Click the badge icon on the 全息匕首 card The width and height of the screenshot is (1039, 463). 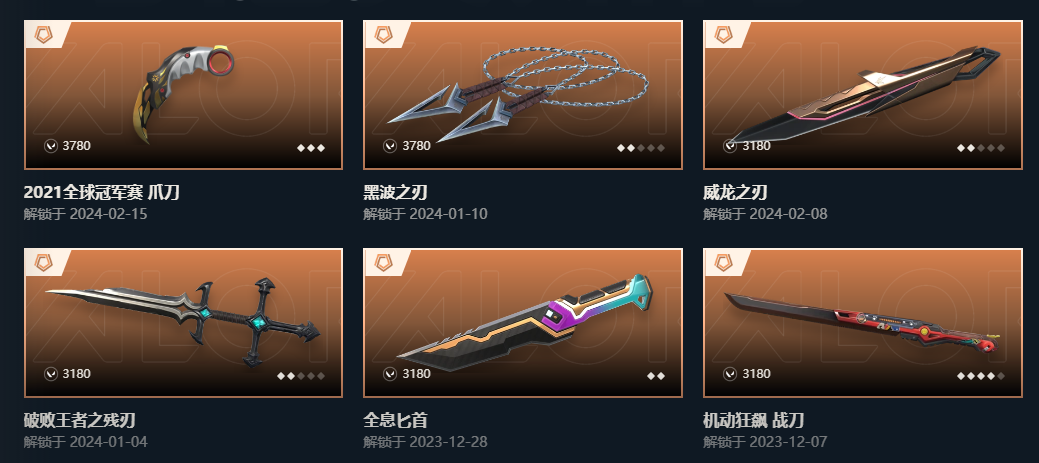[x=384, y=262]
